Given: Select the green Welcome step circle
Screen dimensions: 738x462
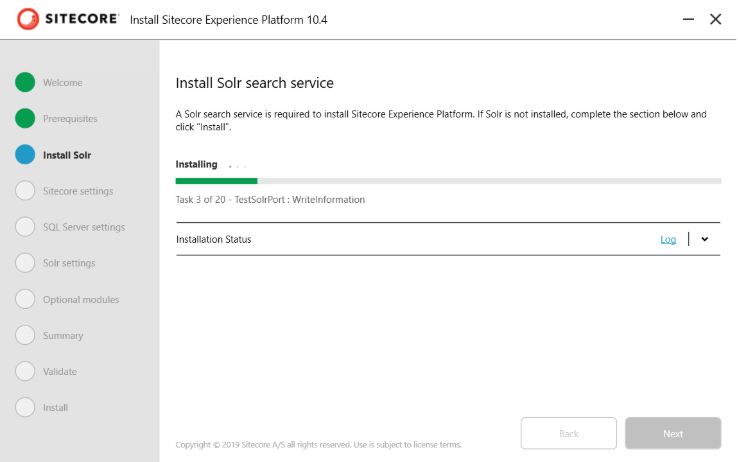Looking at the screenshot, I should pos(25,82).
